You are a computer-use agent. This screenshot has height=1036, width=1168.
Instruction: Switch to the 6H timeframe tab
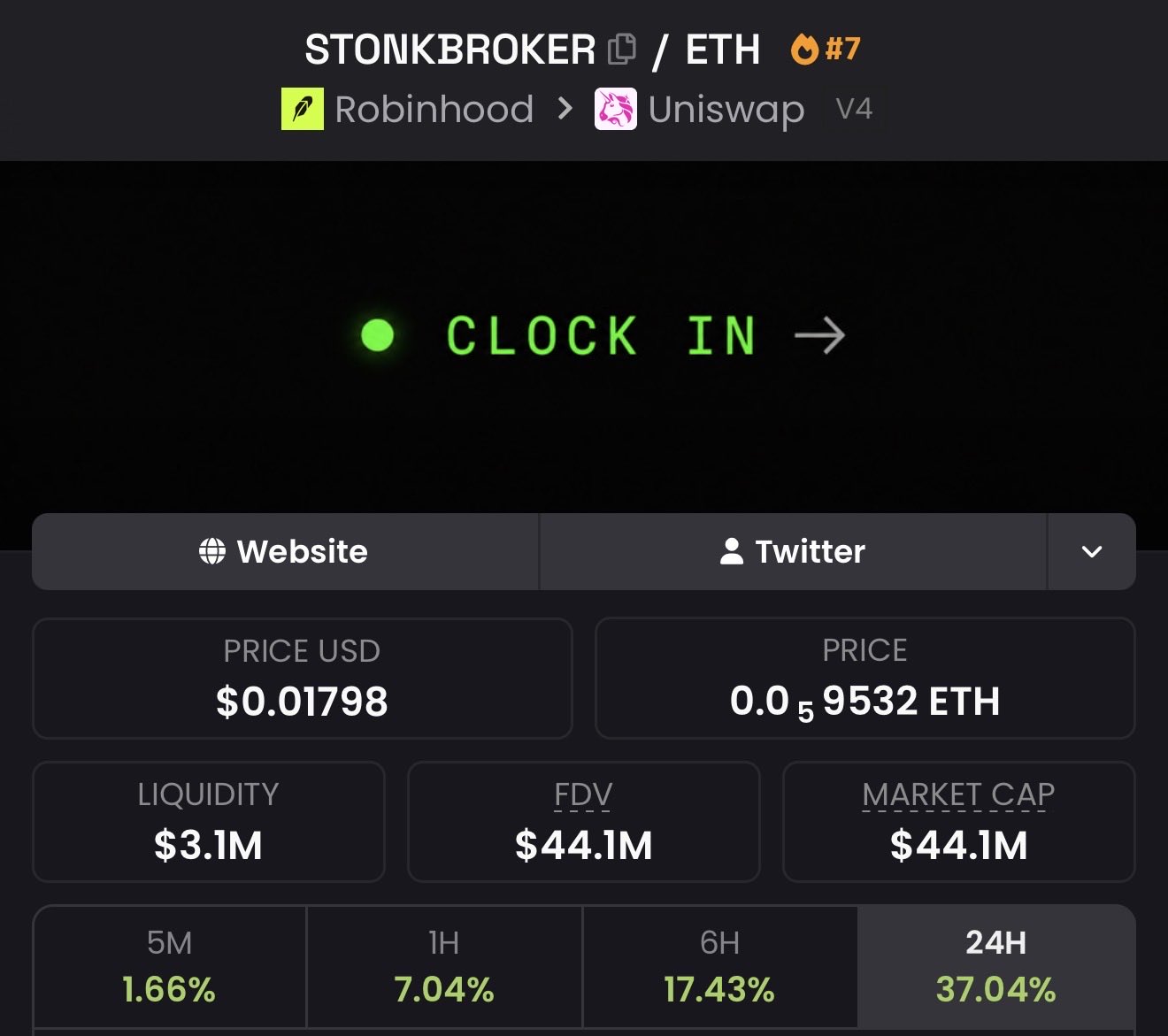[x=719, y=966]
